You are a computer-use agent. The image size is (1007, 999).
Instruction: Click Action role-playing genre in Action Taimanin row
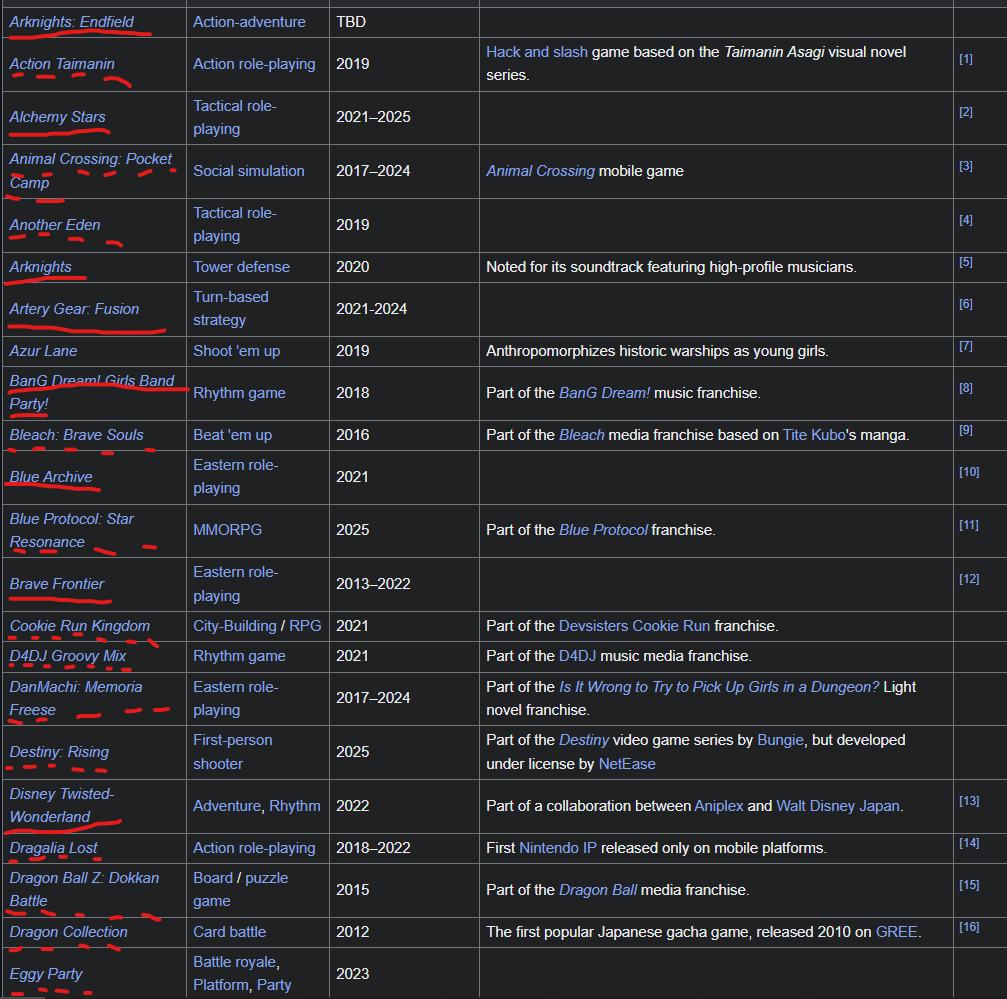254,64
